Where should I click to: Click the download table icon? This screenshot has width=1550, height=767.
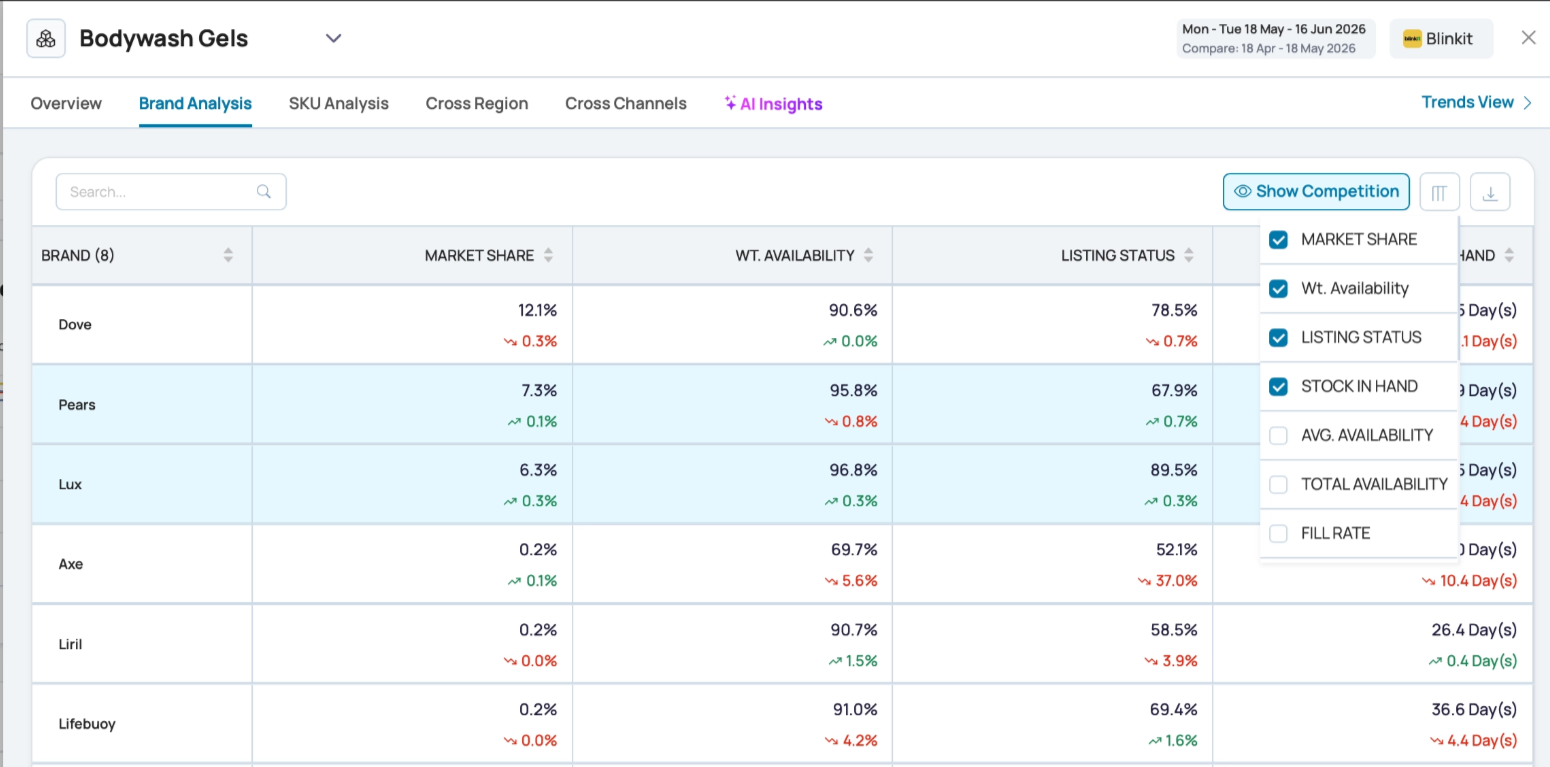(x=1489, y=192)
